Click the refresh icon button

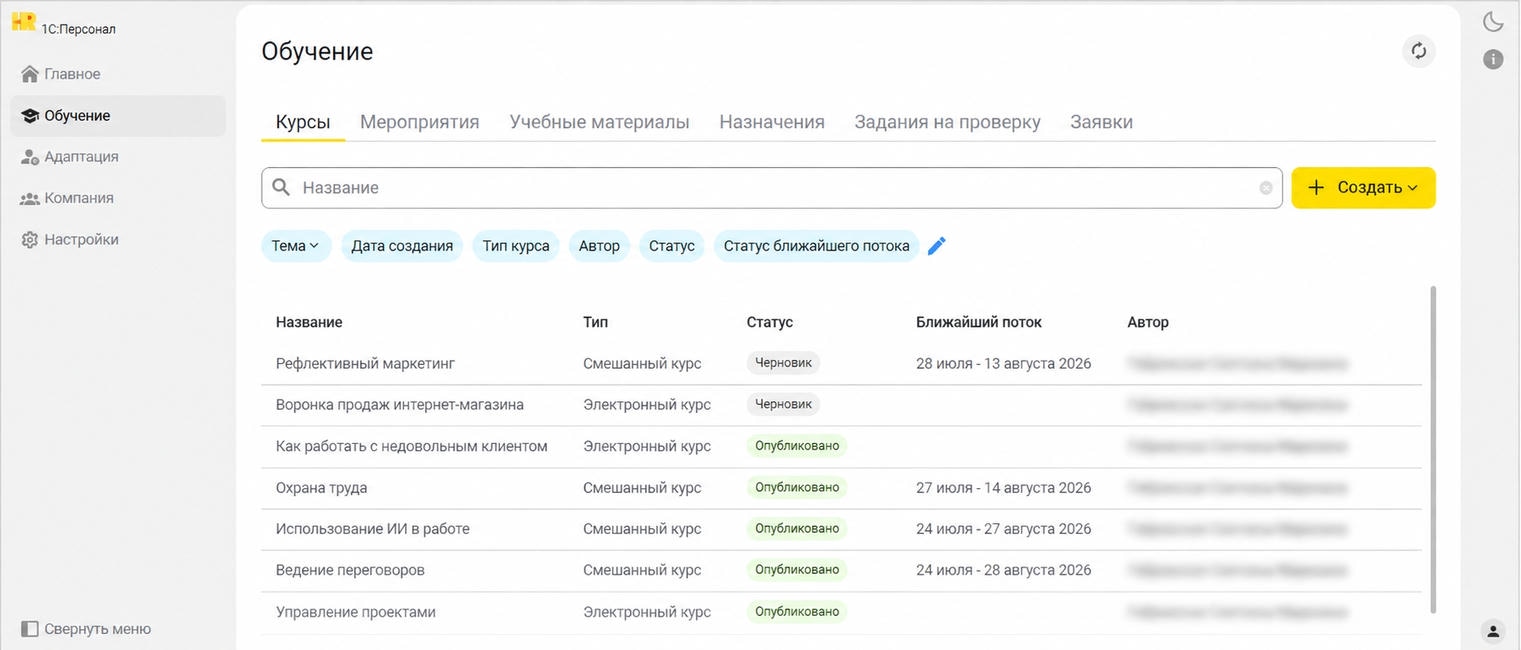point(1418,51)
